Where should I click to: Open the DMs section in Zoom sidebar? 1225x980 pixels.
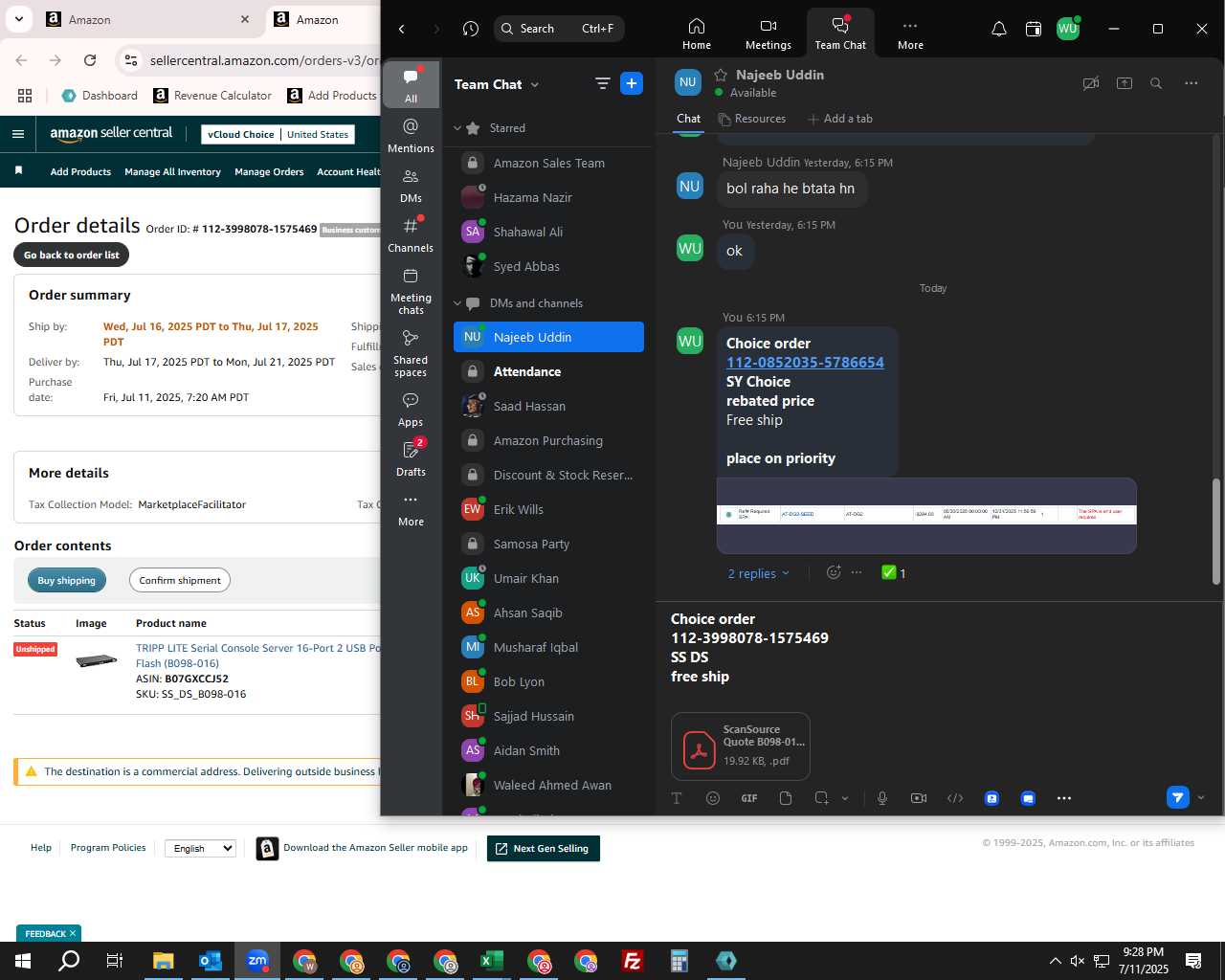[x=411, y=185]
